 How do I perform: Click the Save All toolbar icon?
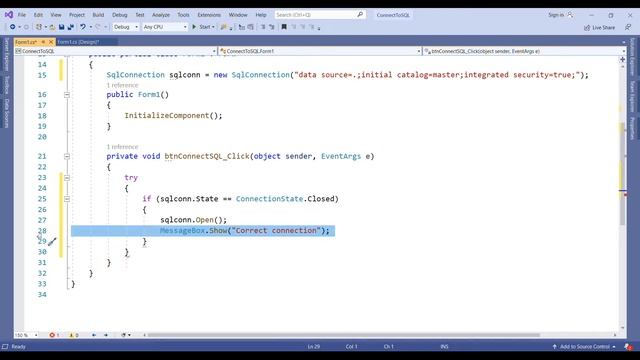(x=71, y=27)
